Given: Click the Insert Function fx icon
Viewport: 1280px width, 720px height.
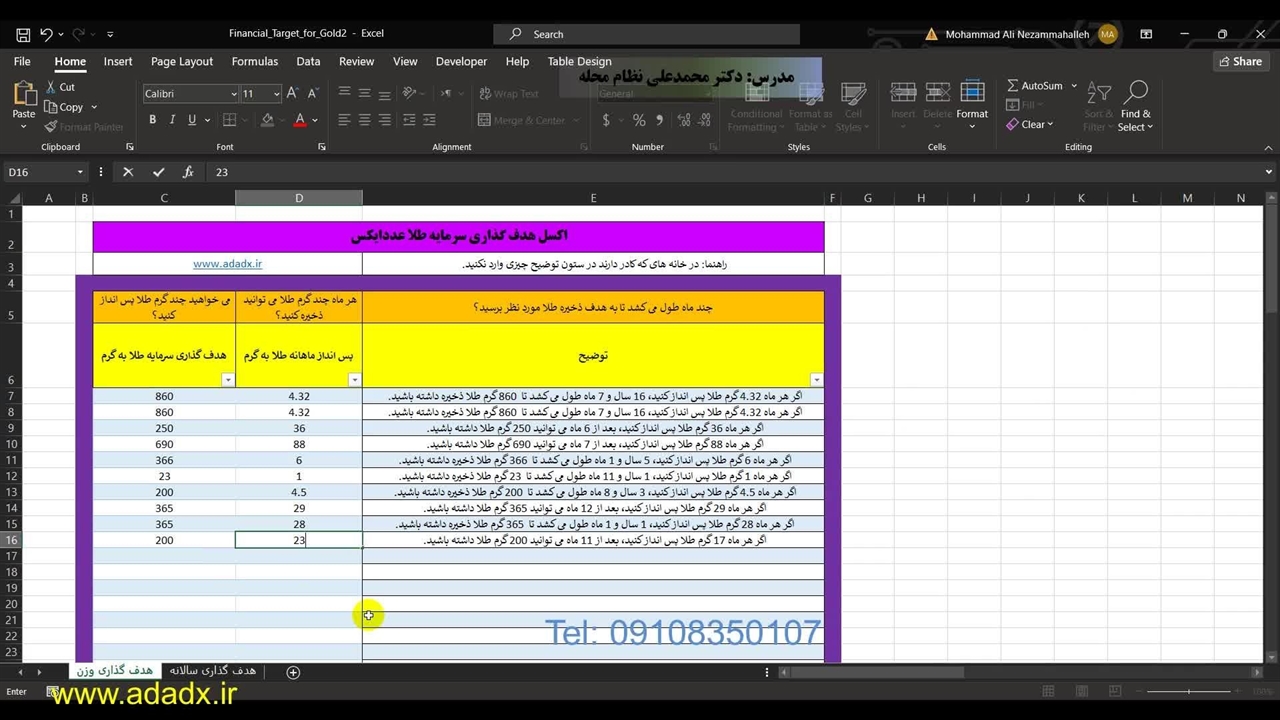Looking at the screenshot, I should (188, 172).
